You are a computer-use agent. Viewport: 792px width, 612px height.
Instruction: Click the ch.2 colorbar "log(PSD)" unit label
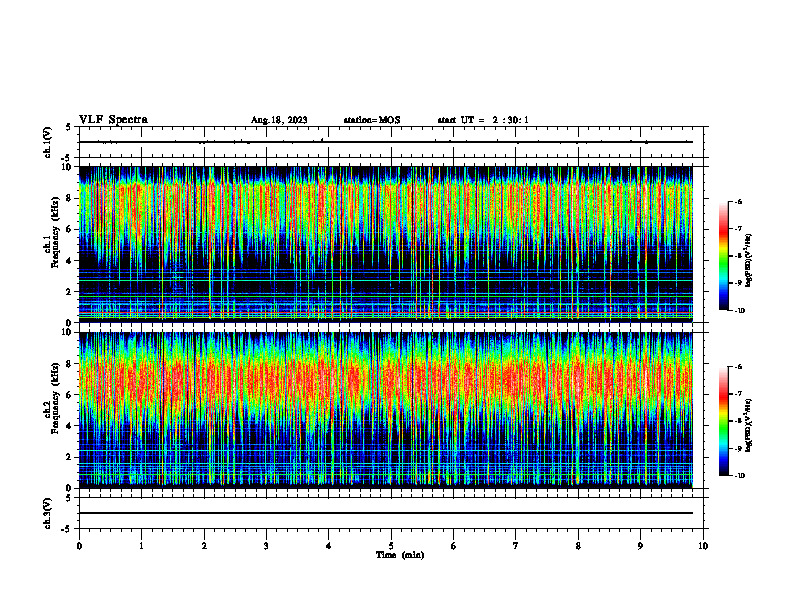(x=748, y=425)
